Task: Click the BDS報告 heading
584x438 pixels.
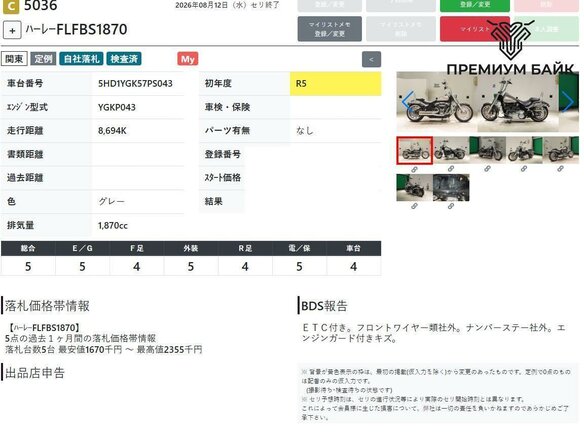Action: point(324,306)
